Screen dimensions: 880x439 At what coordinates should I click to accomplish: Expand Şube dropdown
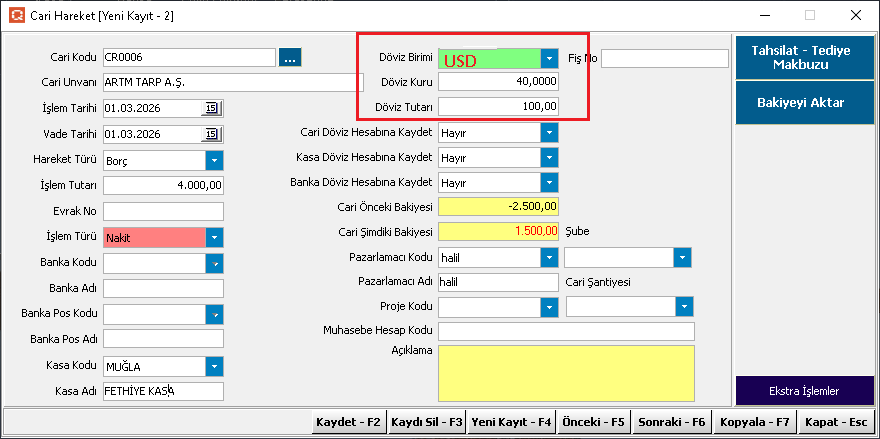pyautogui.click(x=682, y=258)
